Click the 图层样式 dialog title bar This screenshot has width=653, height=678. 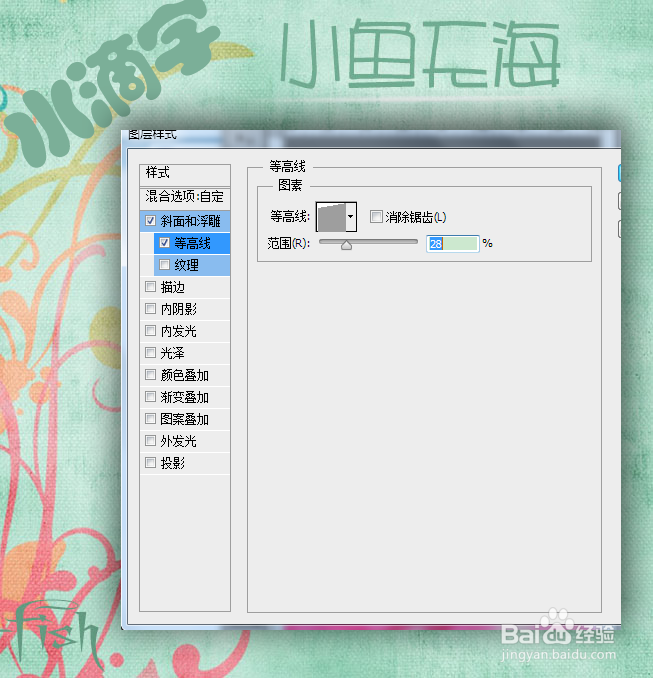pyautogui.click(x=371, y=138)
